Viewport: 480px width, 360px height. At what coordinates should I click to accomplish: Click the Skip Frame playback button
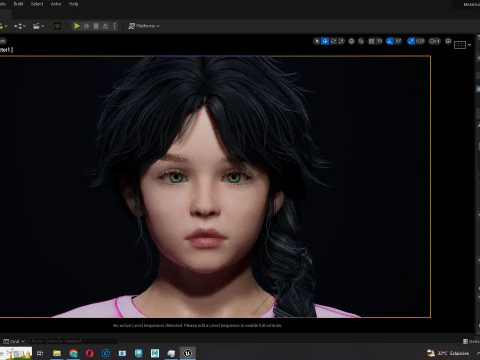(x=86, y=26)
